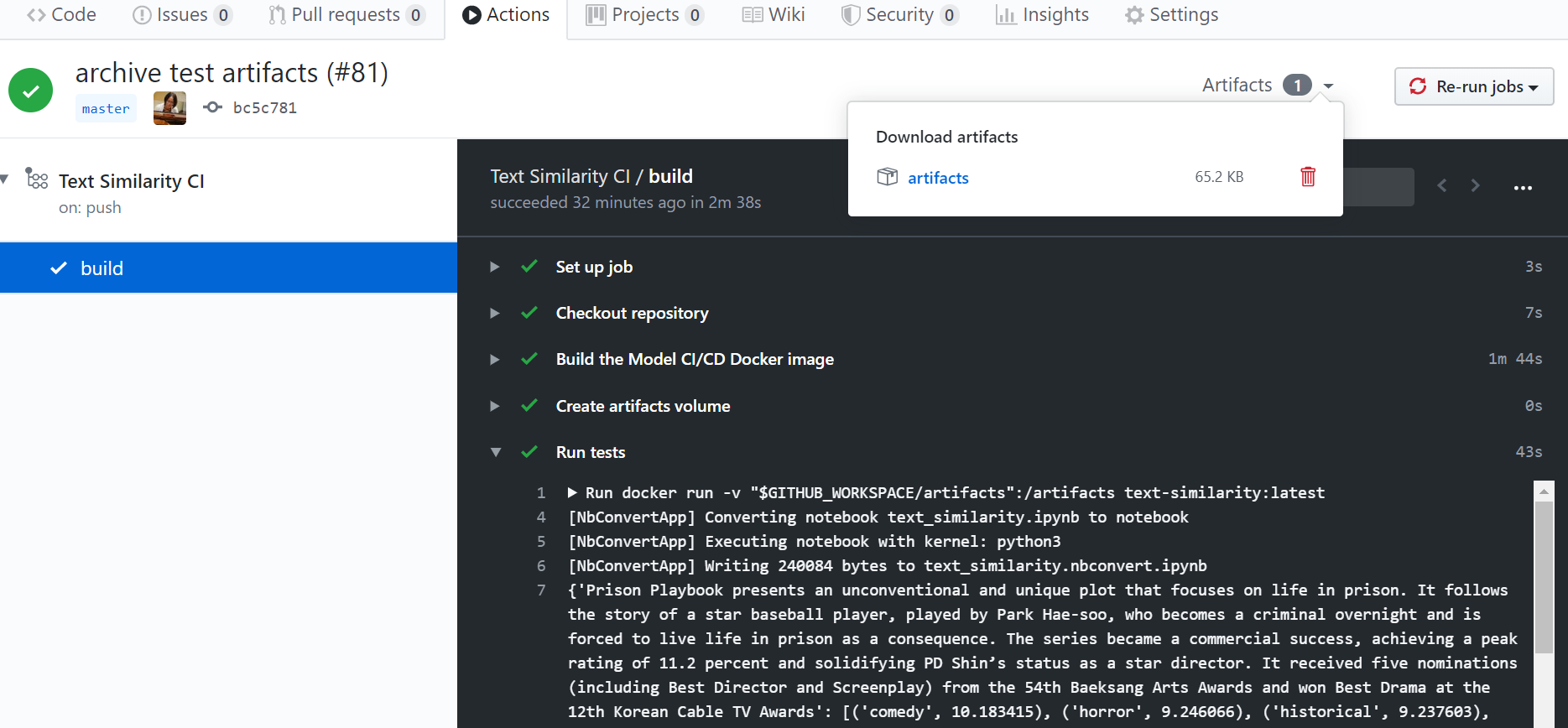Expand the Checkout repository step
The width and height of the screenshot is (1568, 728).
[x=495, y=313]
